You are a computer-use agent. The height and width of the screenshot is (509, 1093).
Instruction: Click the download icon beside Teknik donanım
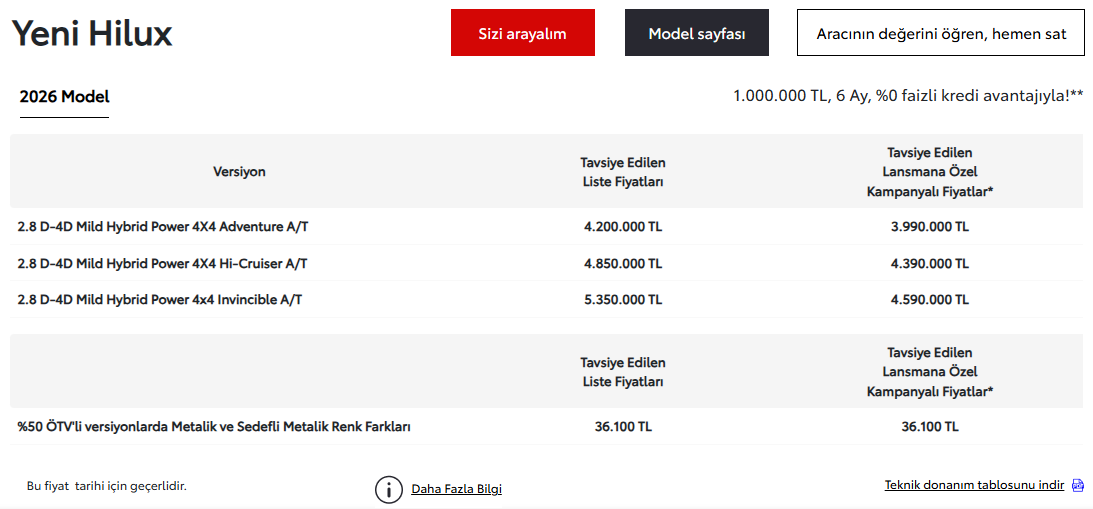pyautogui.click(x=1078, y=485)
